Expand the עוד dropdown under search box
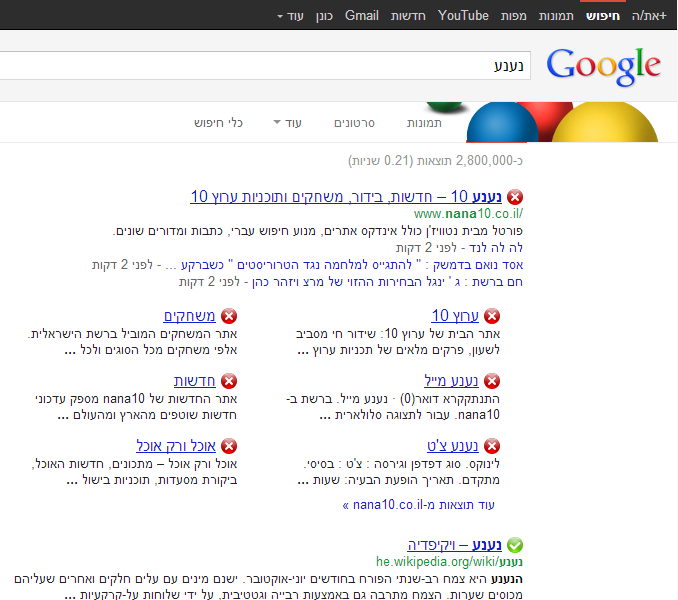678x600 pixels. click(x=288, y=123)
